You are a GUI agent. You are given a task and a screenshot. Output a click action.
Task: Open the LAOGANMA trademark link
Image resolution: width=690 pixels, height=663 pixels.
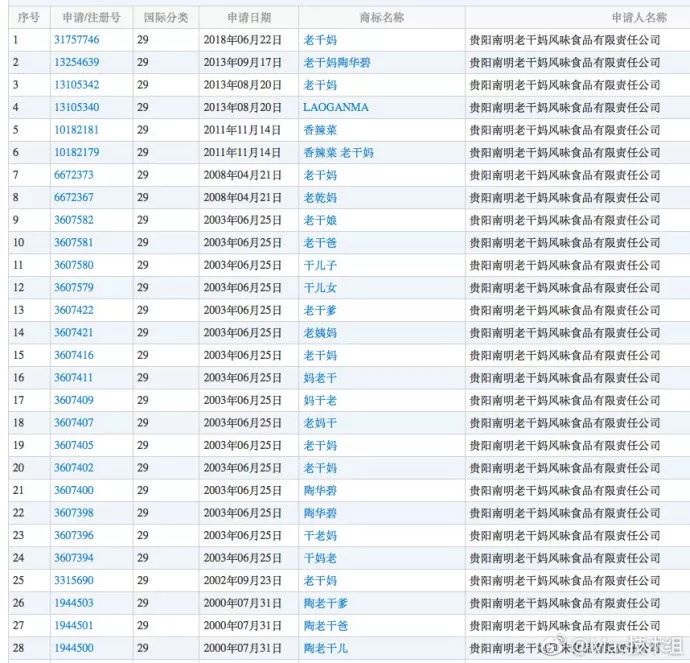336,107
